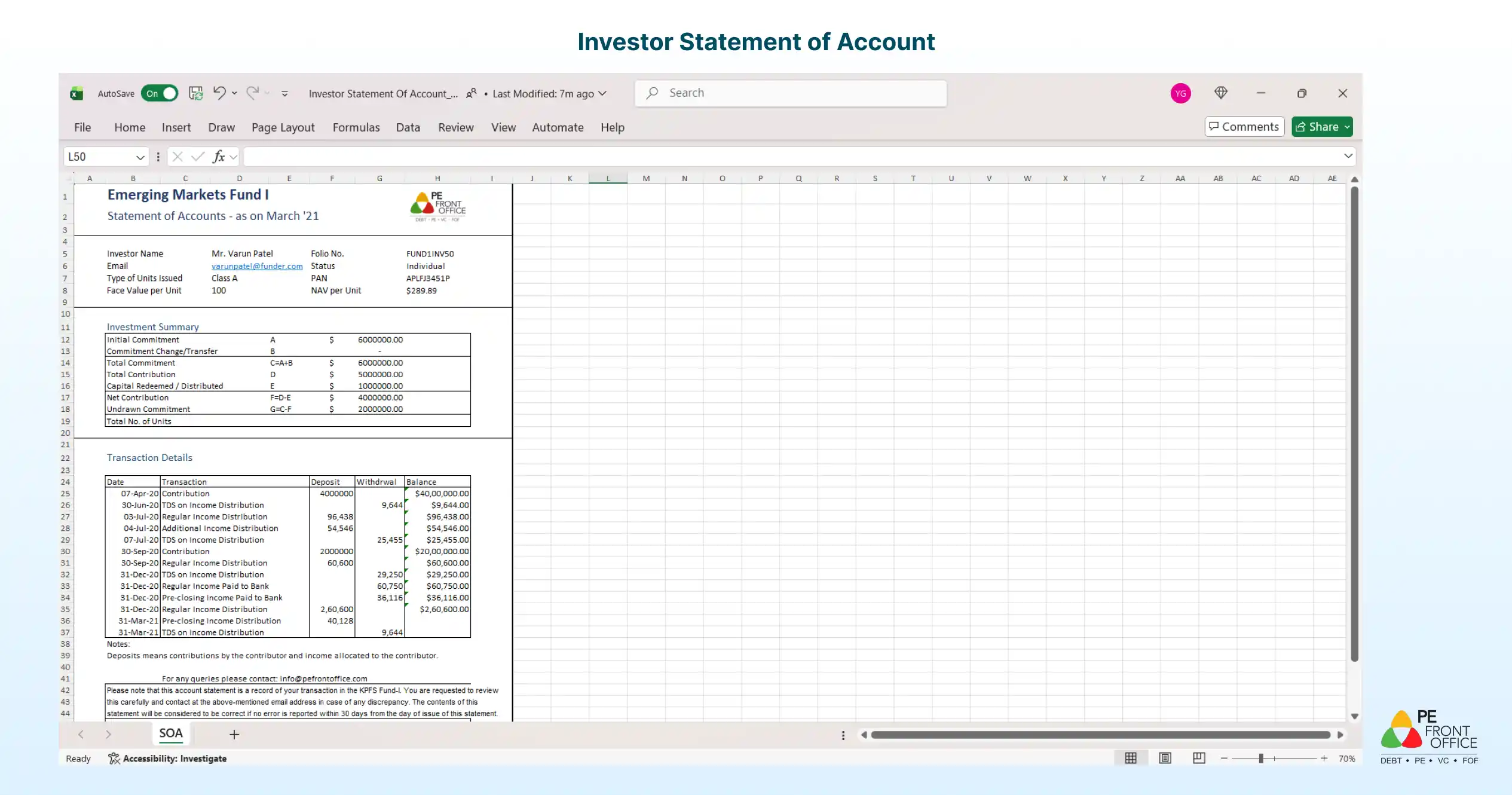Add a new worksheet with the plus button

[234, 734]
